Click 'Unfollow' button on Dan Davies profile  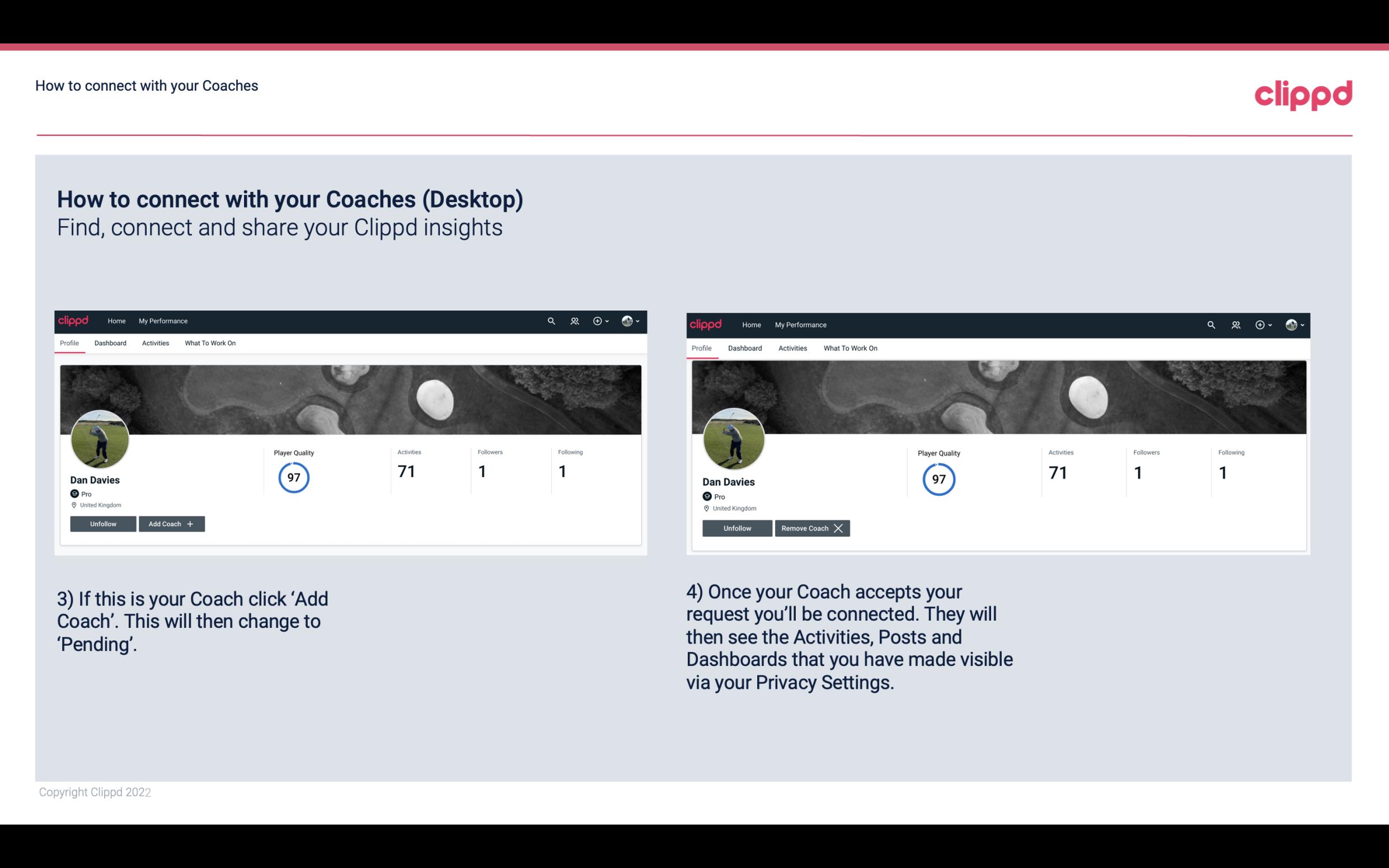(x=103, y=524)
